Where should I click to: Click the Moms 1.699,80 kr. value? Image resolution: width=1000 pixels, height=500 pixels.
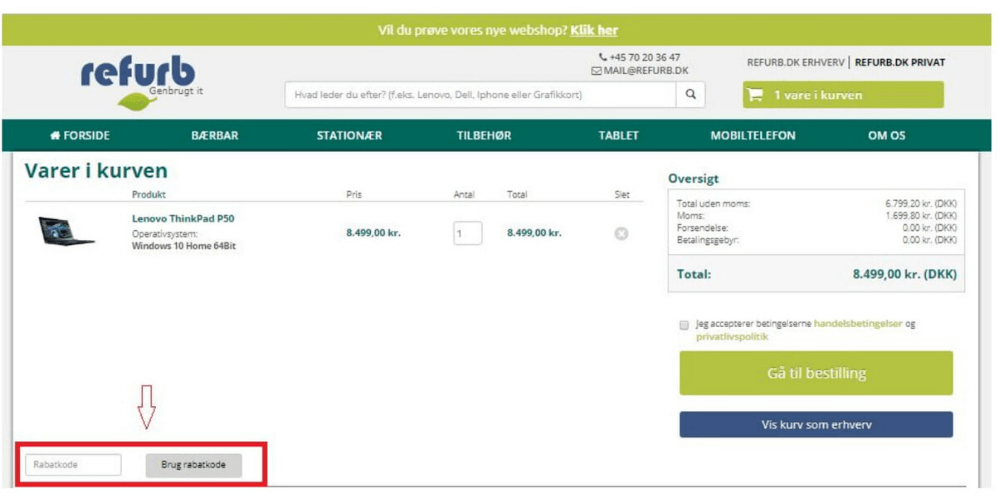(x=921, y=216)
